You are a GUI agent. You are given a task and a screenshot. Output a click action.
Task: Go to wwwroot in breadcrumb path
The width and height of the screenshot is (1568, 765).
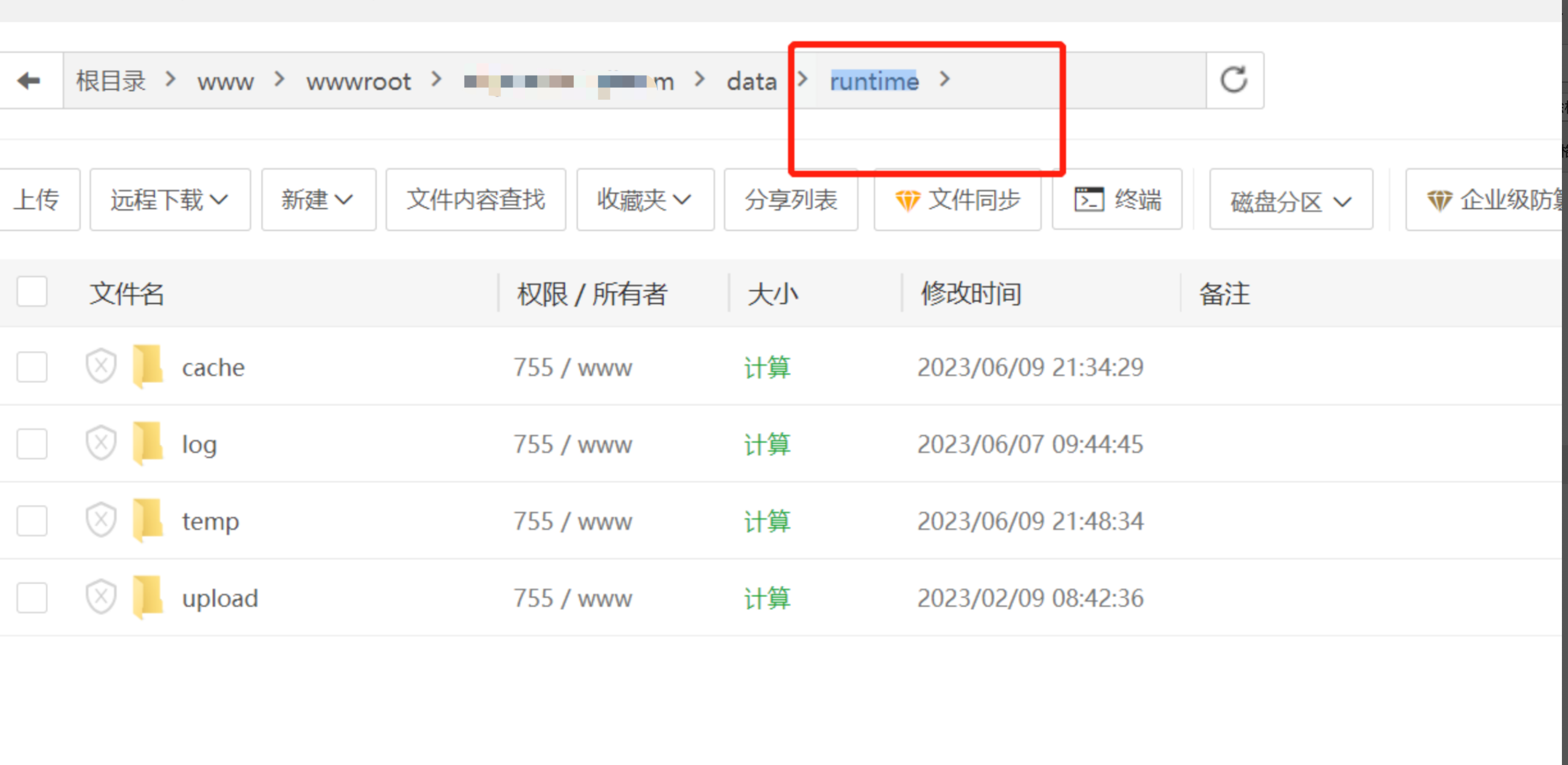tap(359, 81)
